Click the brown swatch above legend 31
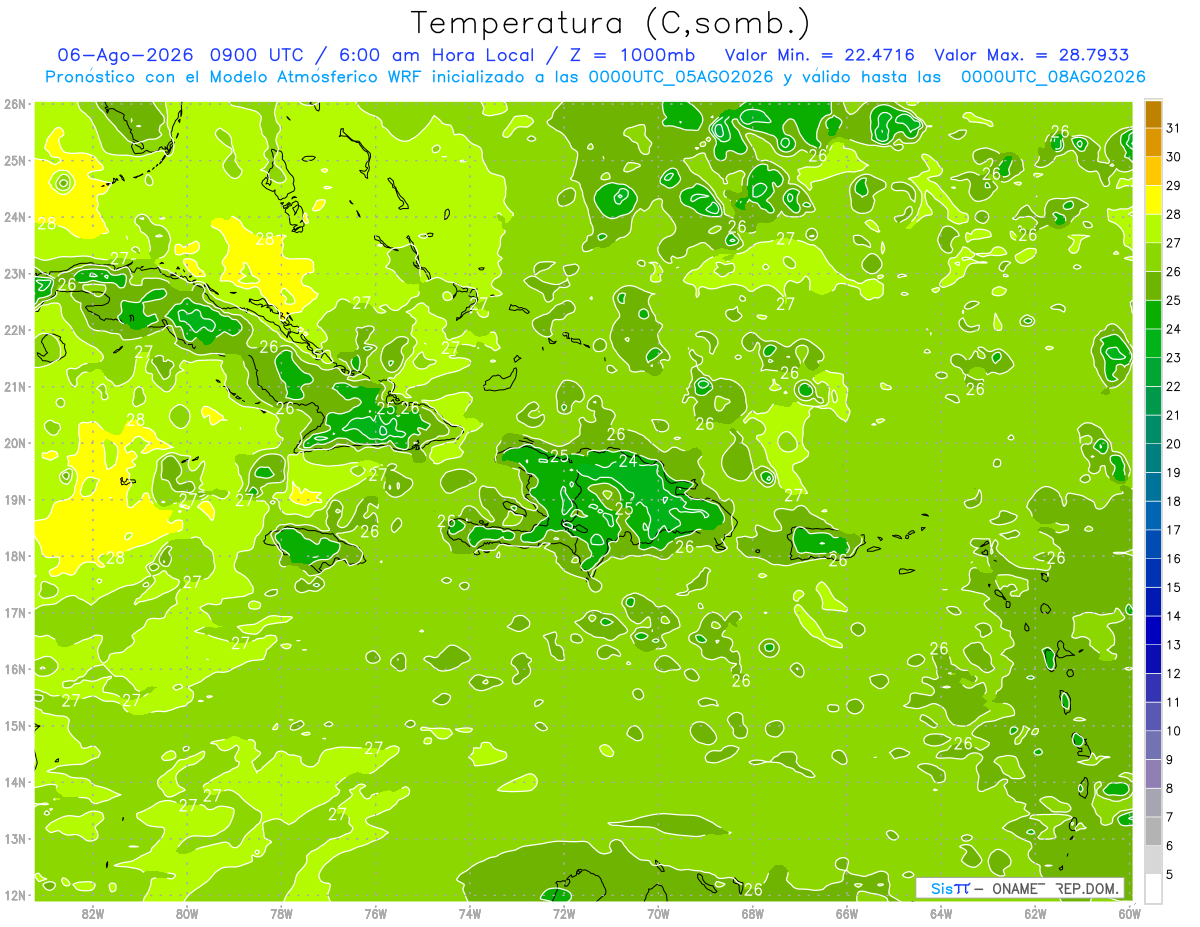The height and width of the screenshot is (927, 1200). pyautogui.click(x=1153, y=114)
